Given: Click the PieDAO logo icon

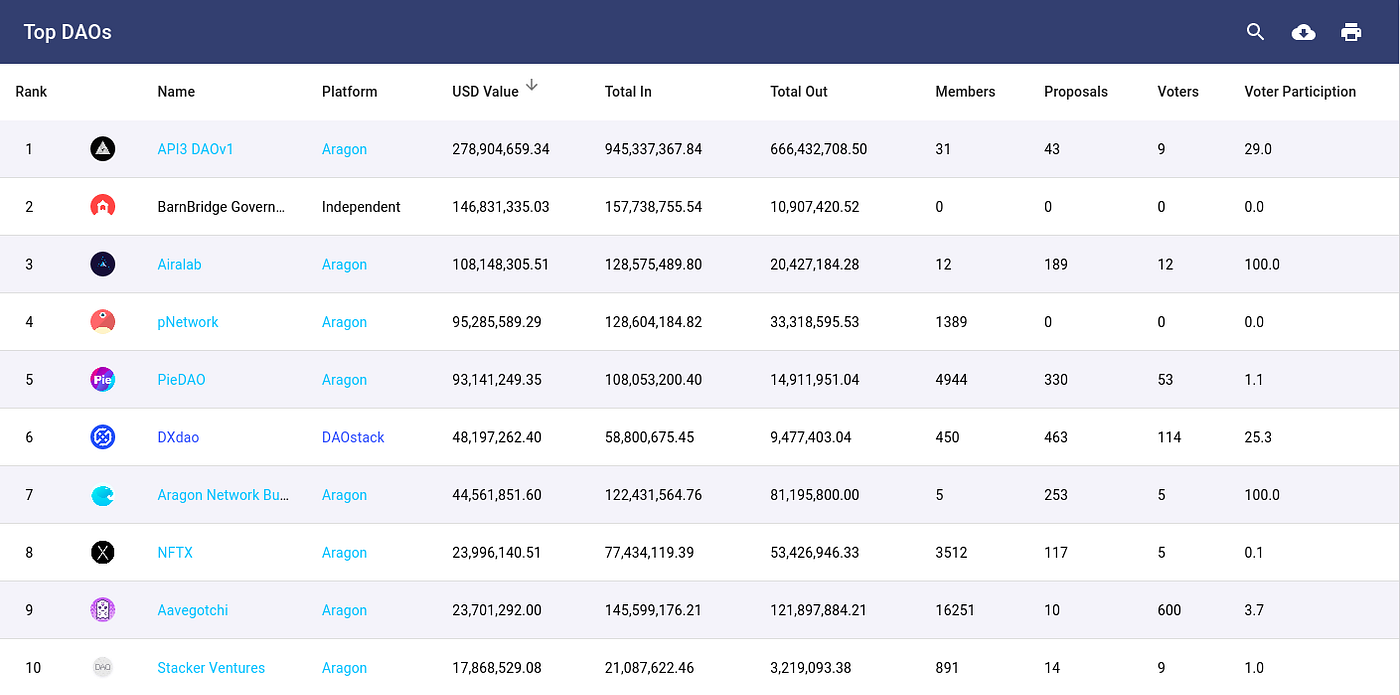Looking at the screenshot, I should [x=102, y=380].
